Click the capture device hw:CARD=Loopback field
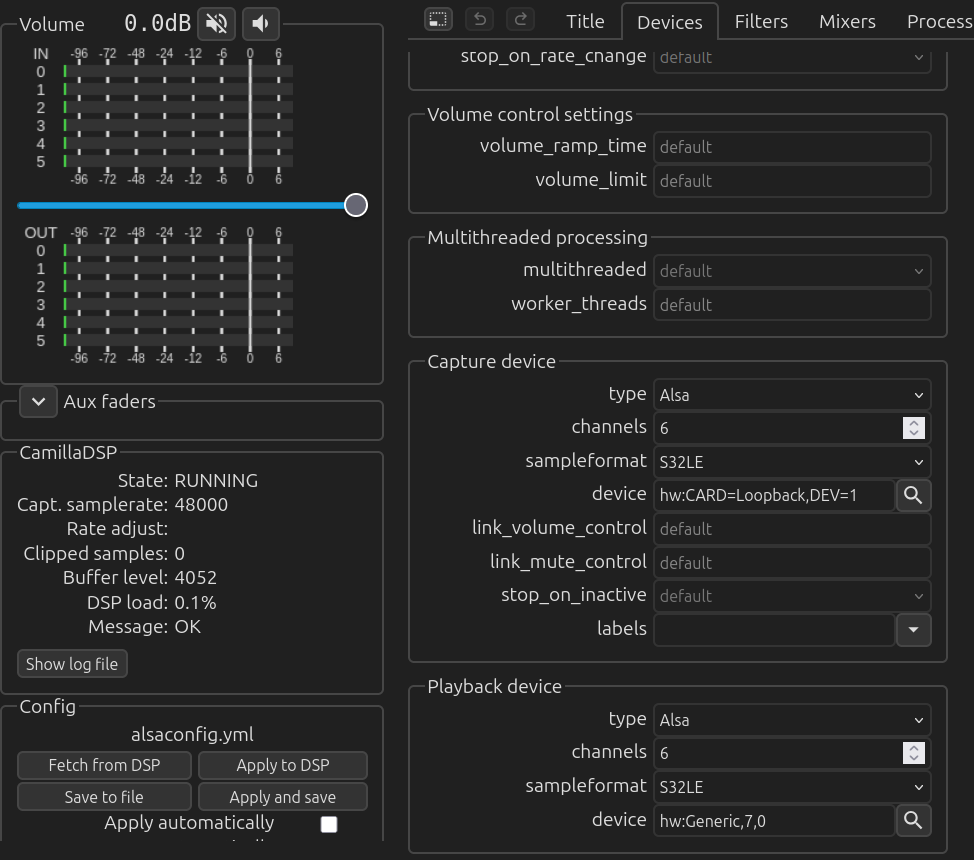Viewport: 974px width, 860px height. click(774, 495)
